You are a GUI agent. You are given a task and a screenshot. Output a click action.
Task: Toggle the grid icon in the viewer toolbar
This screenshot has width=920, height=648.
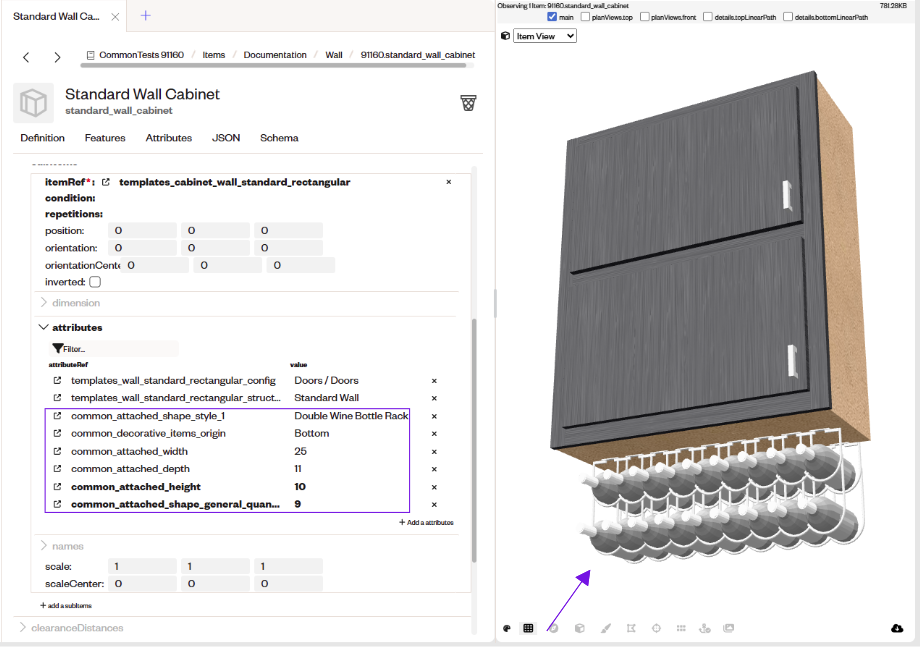(528, 628)
